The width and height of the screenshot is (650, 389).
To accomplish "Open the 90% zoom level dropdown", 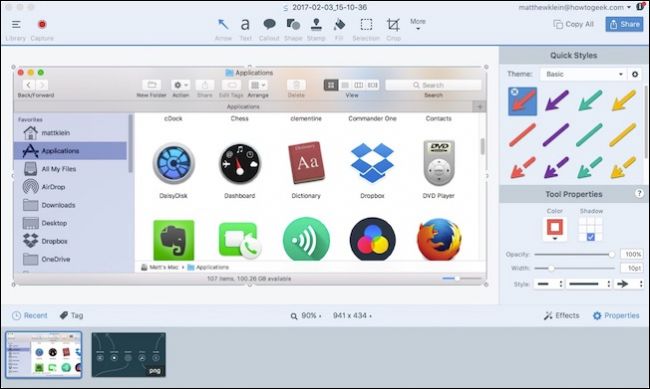I will pos(306,316).
